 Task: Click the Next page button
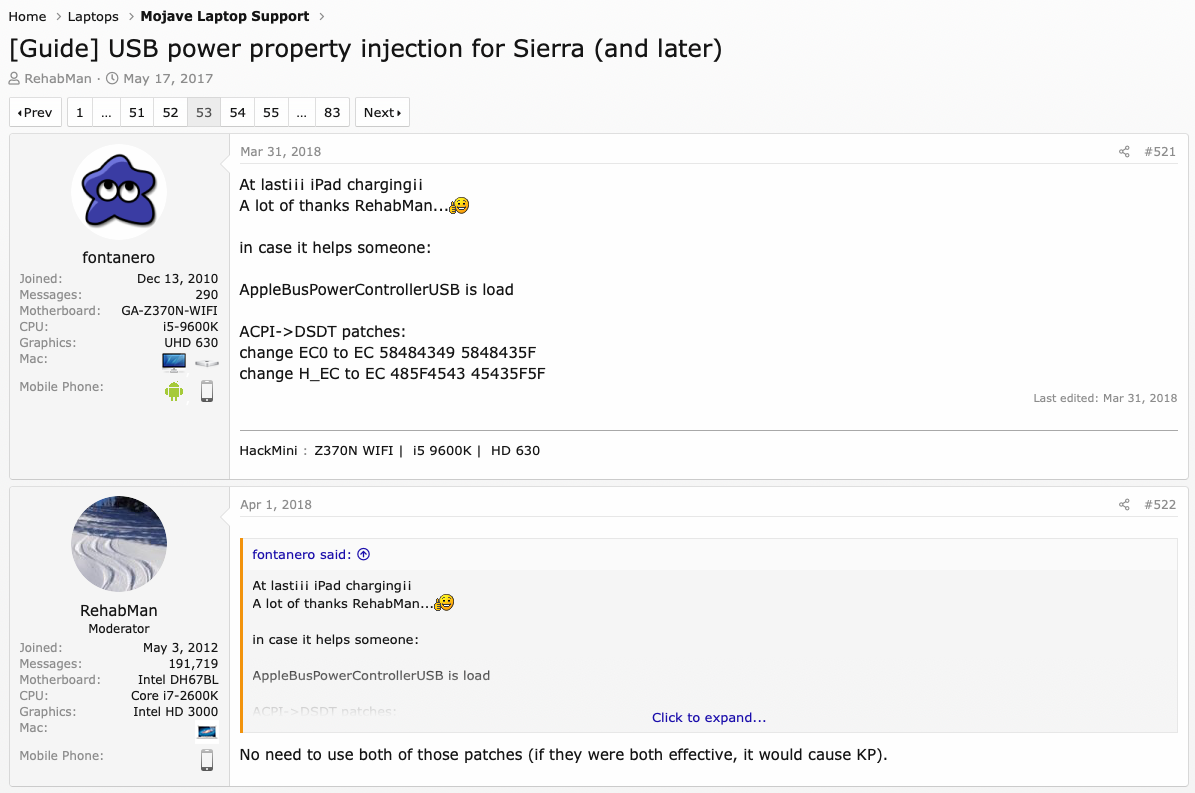(382, 113)
